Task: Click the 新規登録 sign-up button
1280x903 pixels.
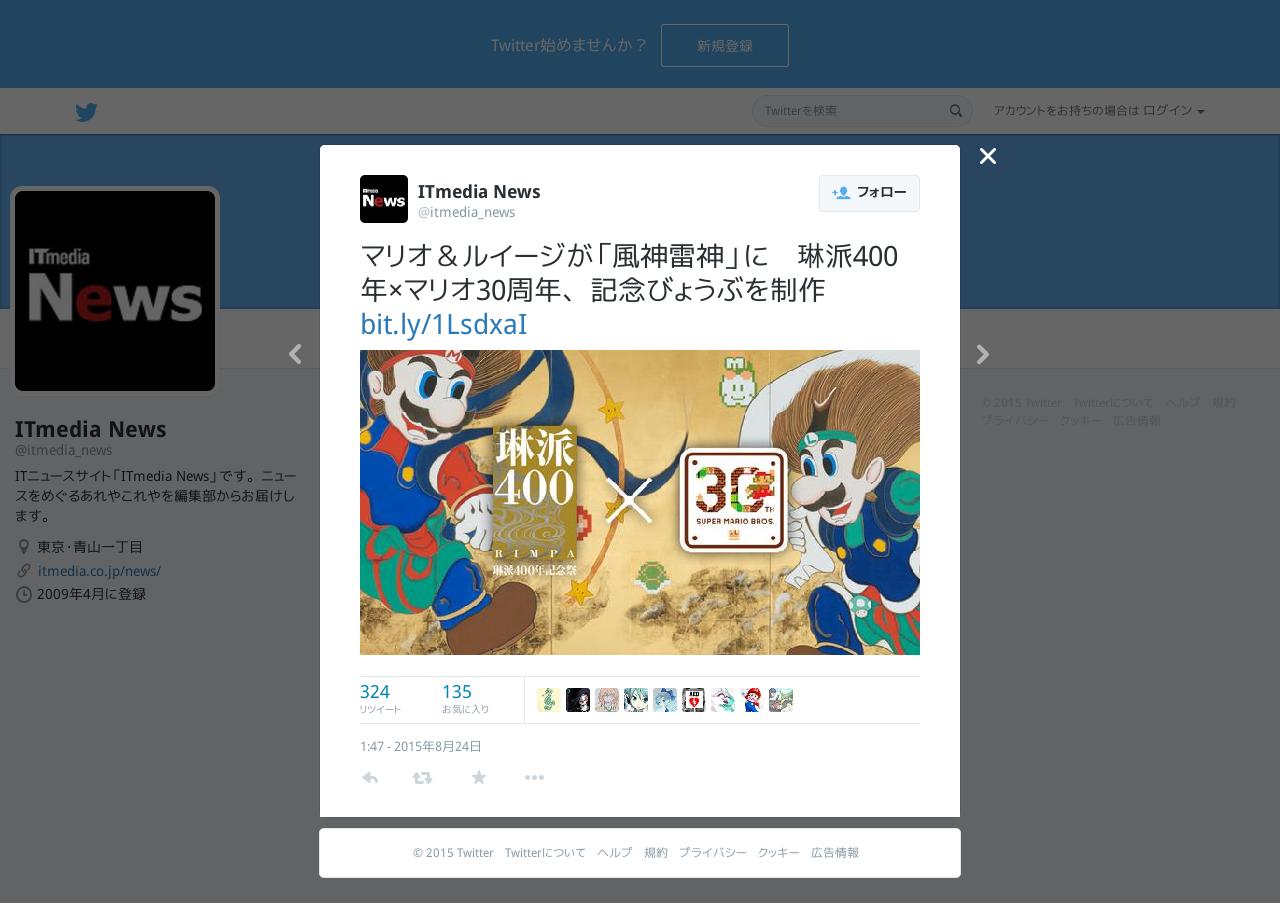Action: (x=725, y=46)
